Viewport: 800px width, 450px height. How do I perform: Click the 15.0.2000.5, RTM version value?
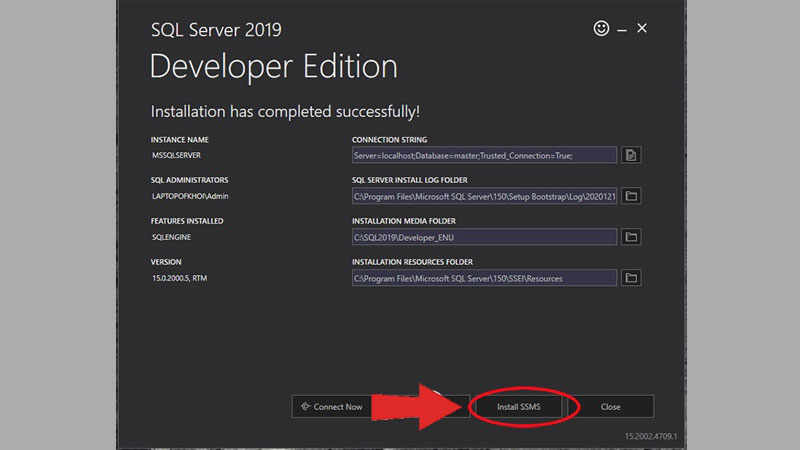180,278
